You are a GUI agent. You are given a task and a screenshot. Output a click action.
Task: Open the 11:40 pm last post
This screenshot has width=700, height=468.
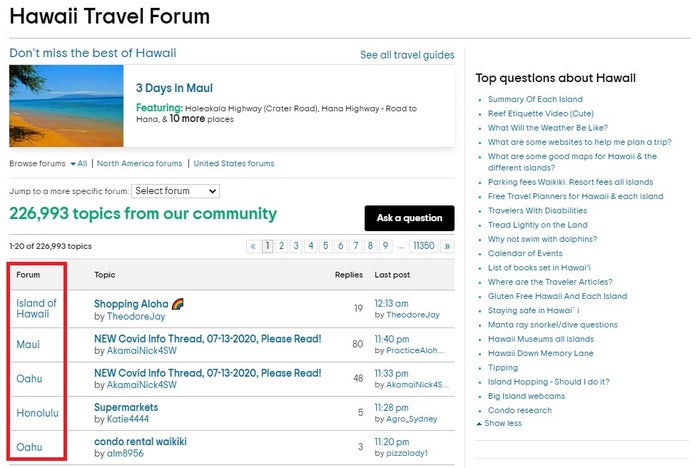pyautogui.click(x=392, y=339)
